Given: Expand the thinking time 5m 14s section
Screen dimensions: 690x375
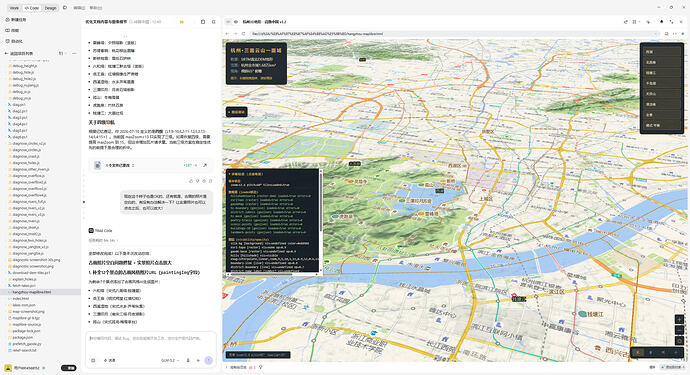Looking at the screenshot, I should 103,240.
